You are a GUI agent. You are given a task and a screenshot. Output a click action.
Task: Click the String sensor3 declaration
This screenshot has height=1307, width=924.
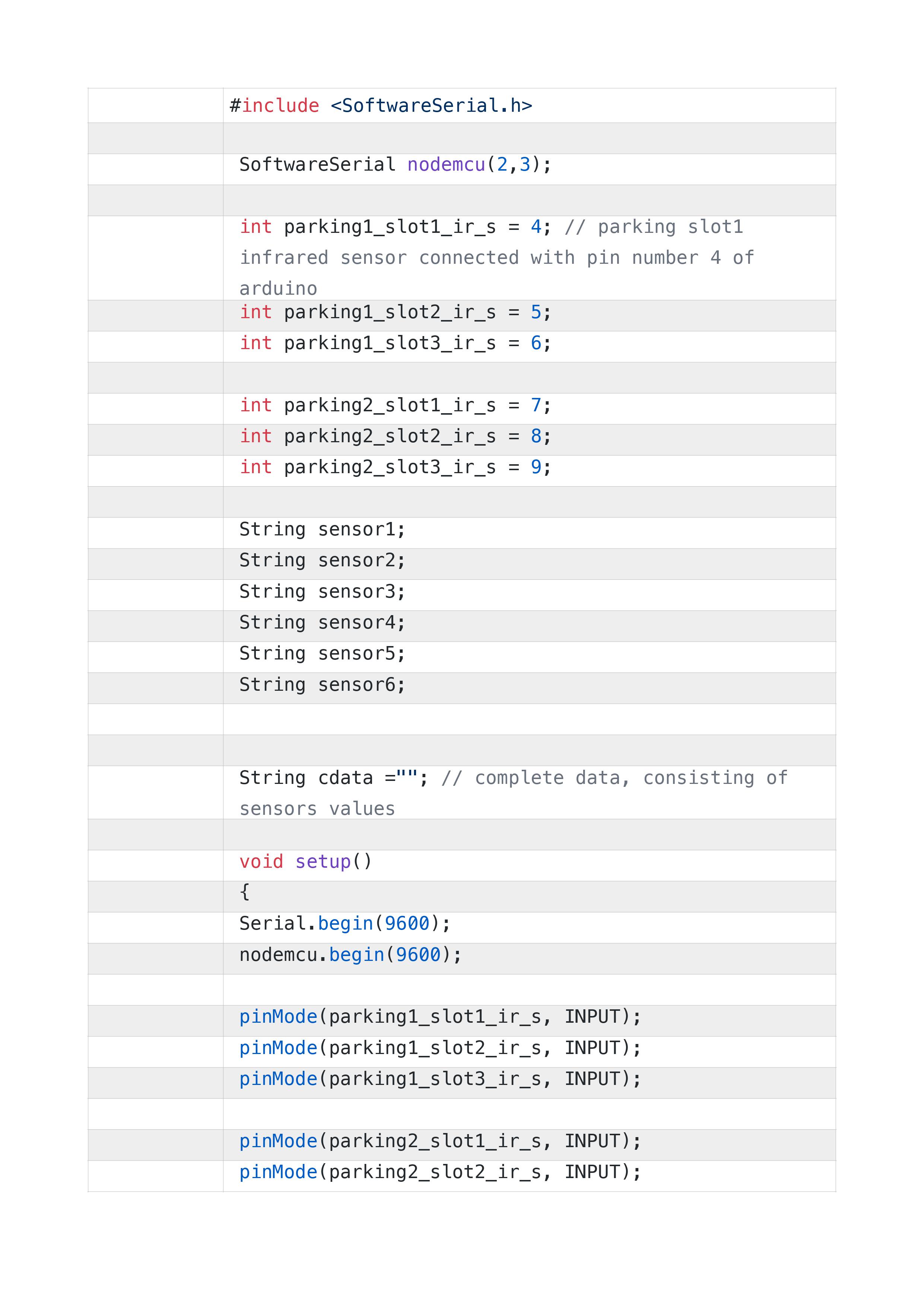pos(322,592)
